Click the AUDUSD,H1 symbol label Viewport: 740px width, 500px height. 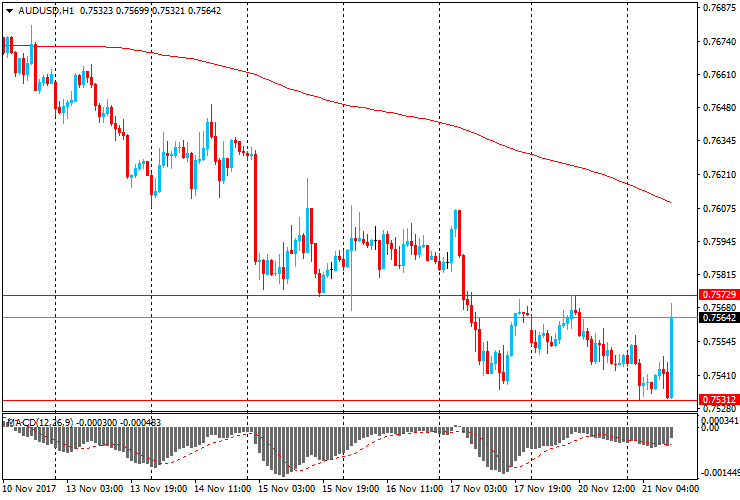pos(46,10)
